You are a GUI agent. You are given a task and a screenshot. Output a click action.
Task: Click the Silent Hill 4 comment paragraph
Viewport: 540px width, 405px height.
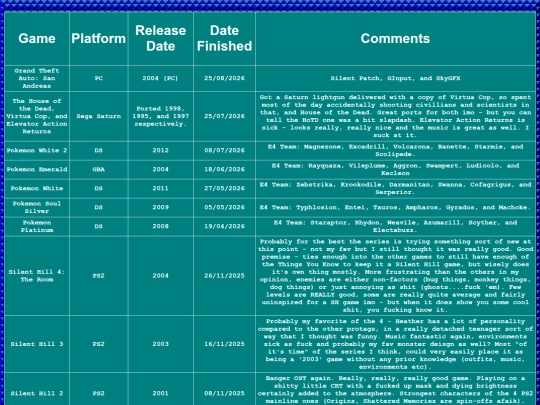395,276
